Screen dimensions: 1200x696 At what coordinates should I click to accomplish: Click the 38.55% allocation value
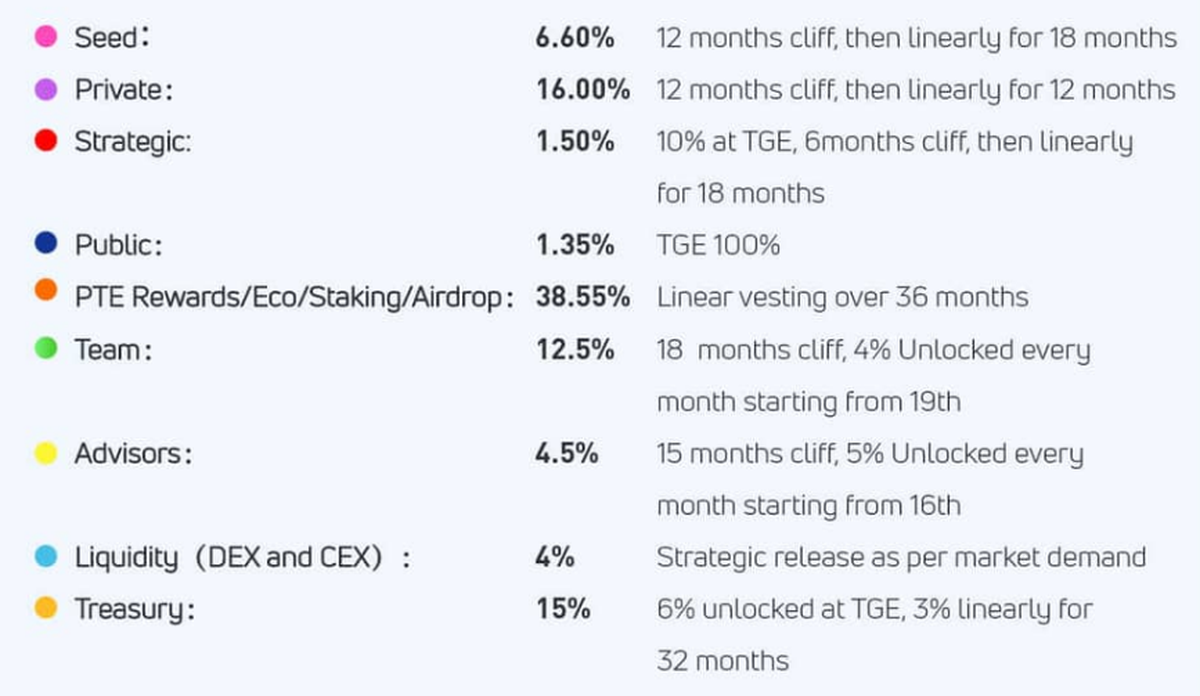583,297
